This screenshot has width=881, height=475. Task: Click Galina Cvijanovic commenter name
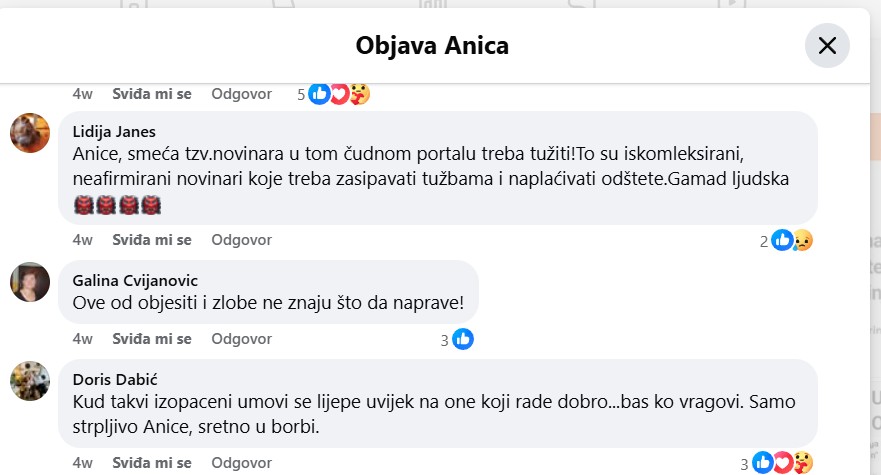(x=134, y=280)
